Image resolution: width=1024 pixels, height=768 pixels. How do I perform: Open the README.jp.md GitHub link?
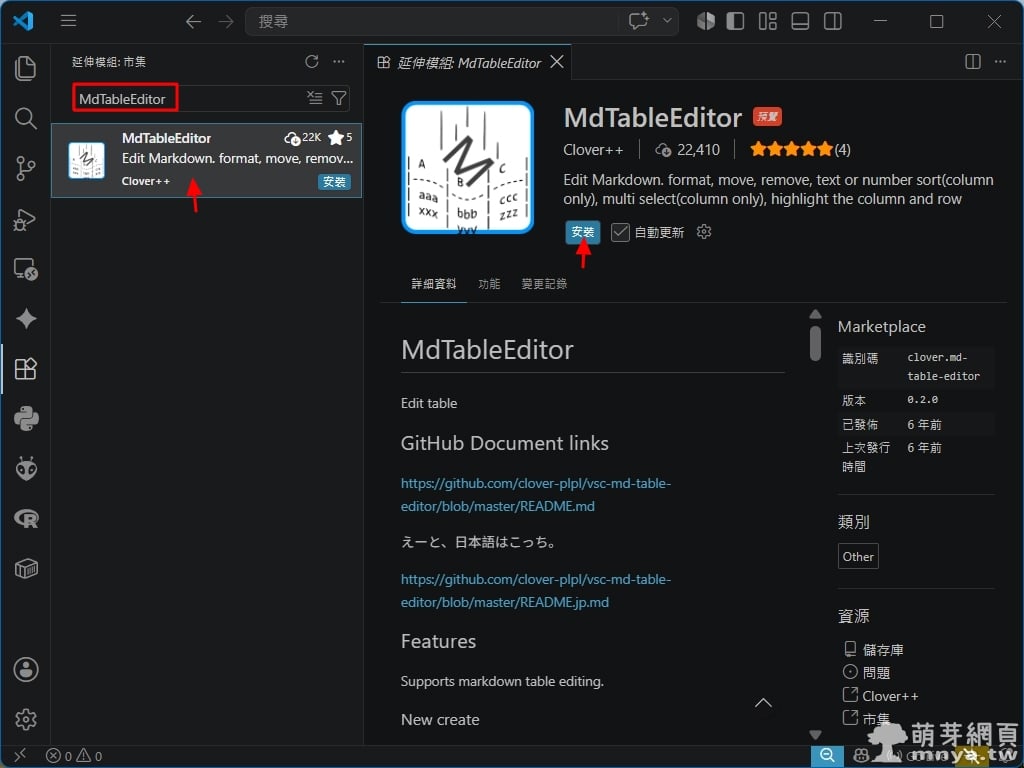tap(536, 591)
